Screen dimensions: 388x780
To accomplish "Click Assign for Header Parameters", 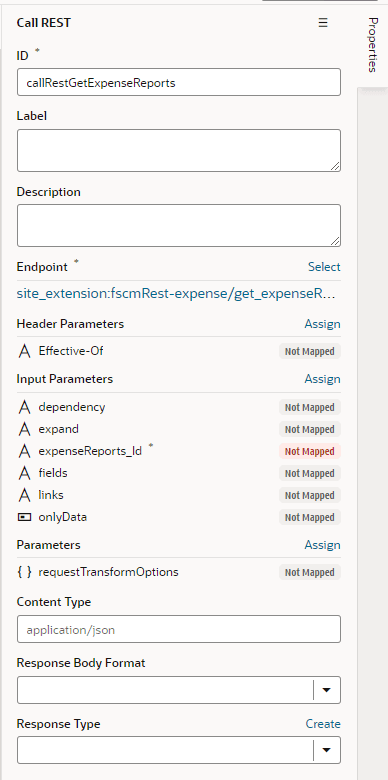I will tap(322, 324).
